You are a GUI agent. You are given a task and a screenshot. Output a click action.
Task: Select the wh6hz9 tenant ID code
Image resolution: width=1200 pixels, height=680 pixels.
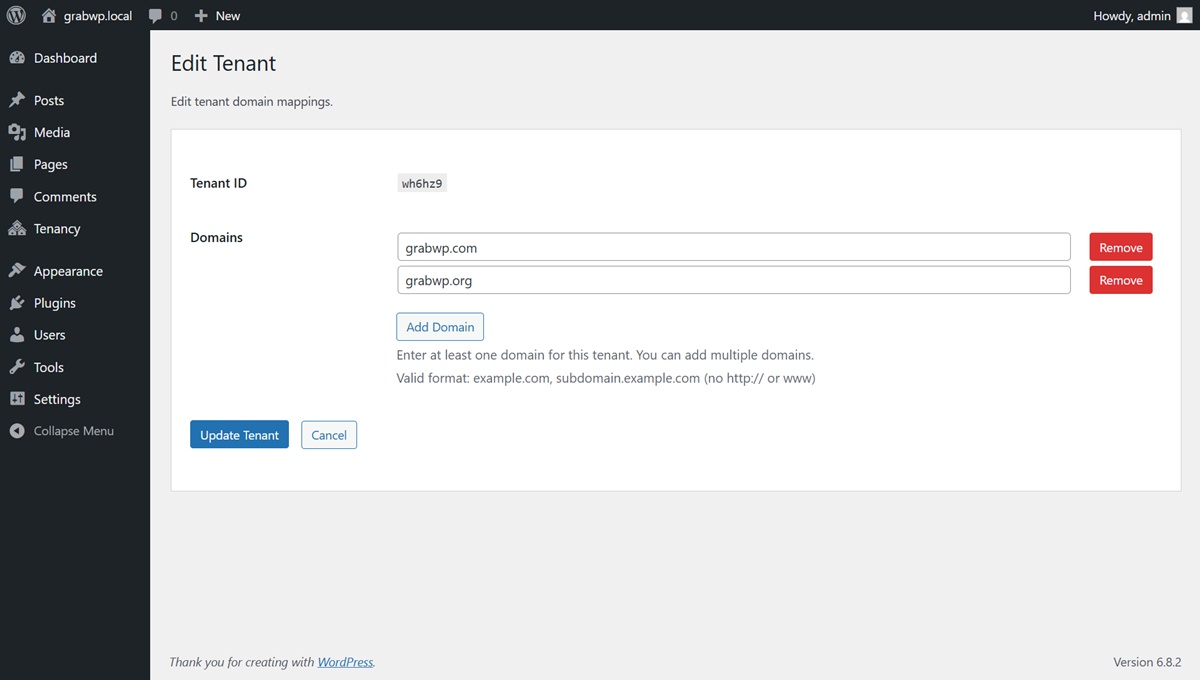(x=422, y=184)
